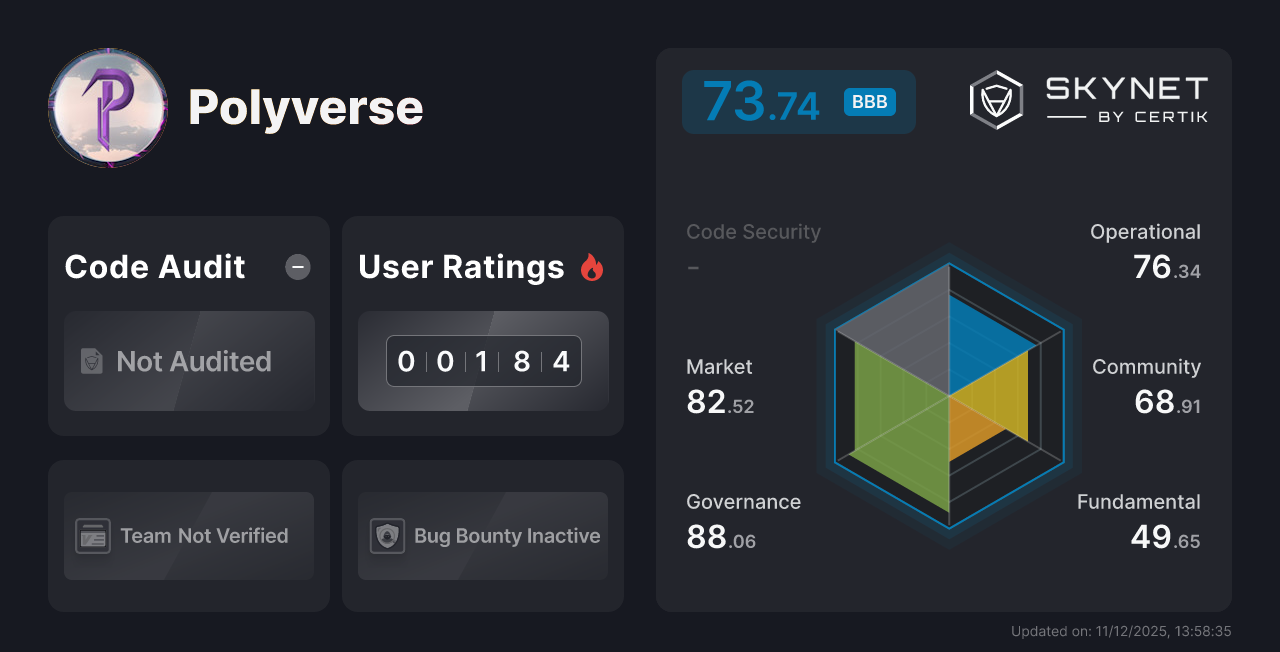
Task: Click the ID card icon near Team Not Verified
Action: pos(93,536)
